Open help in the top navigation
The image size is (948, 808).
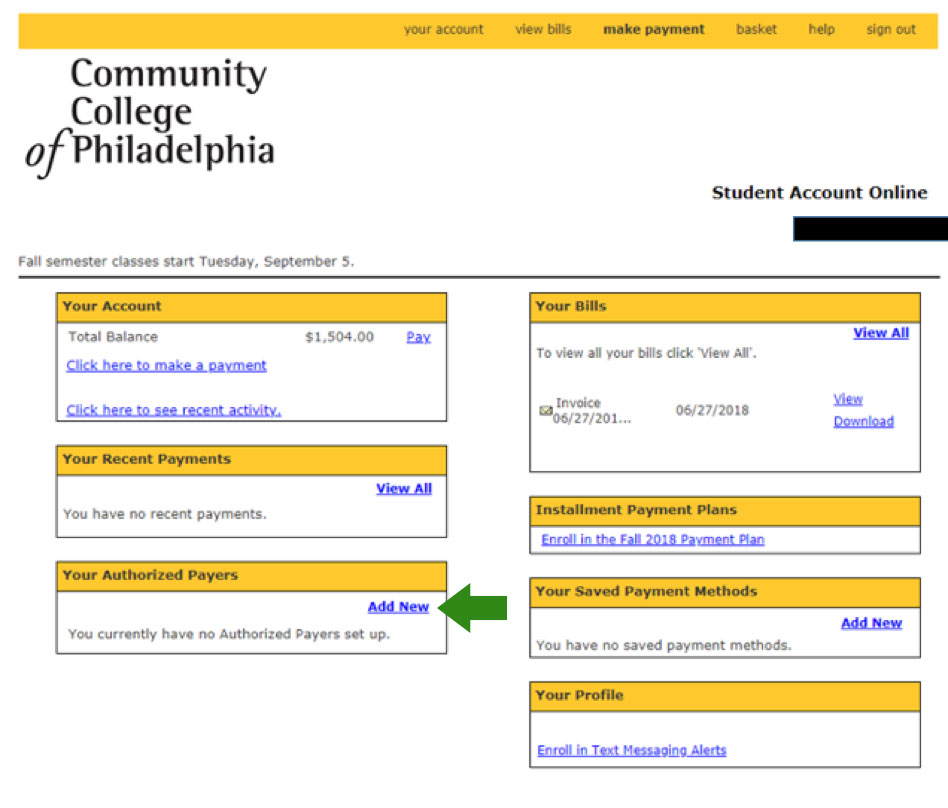[822, 30]
